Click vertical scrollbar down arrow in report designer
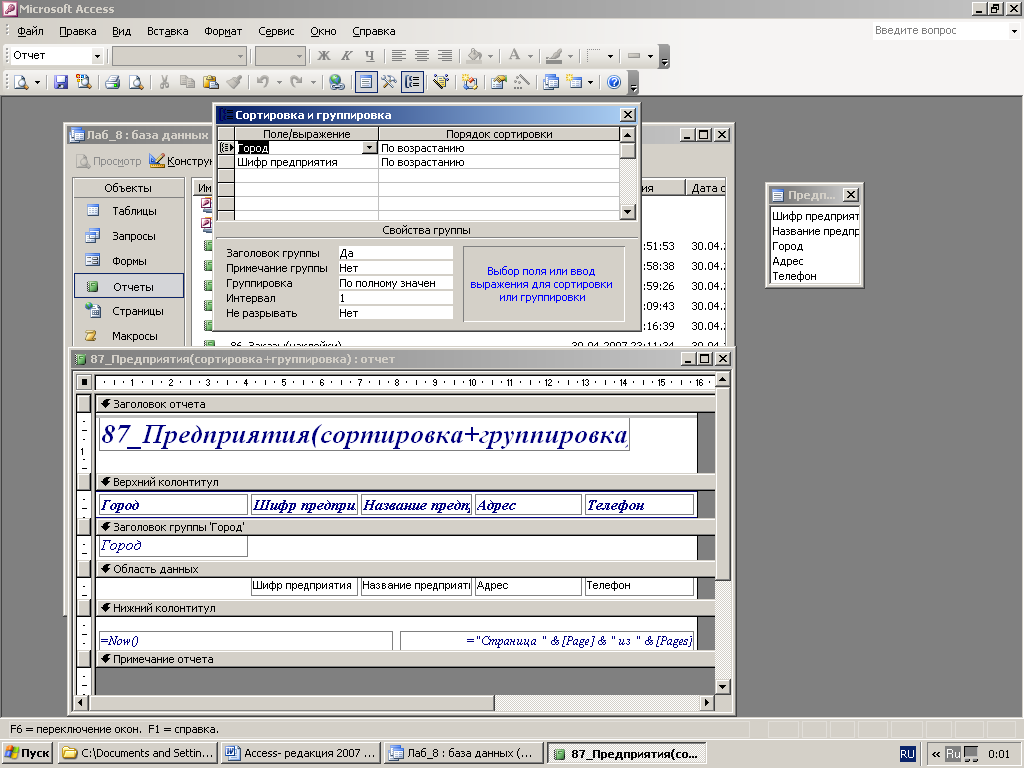Image resolution: width=1024 pixels, height=768 pixels. [x=722, y=686]
